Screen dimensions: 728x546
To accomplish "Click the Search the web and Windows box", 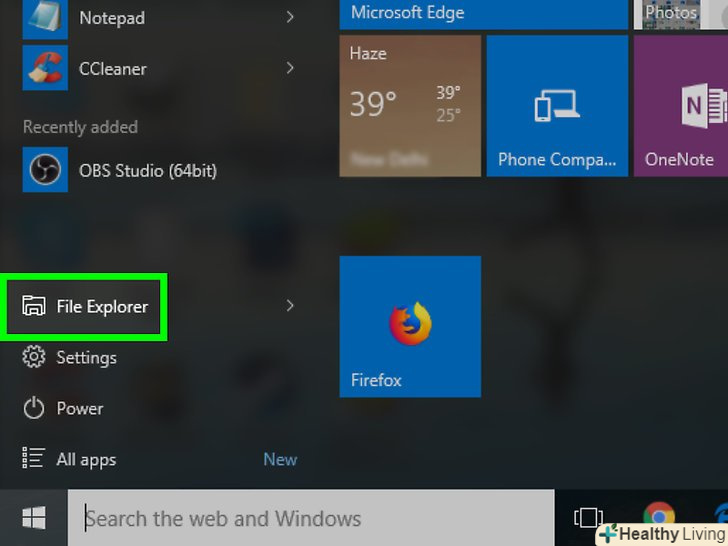I will [311, 518].
